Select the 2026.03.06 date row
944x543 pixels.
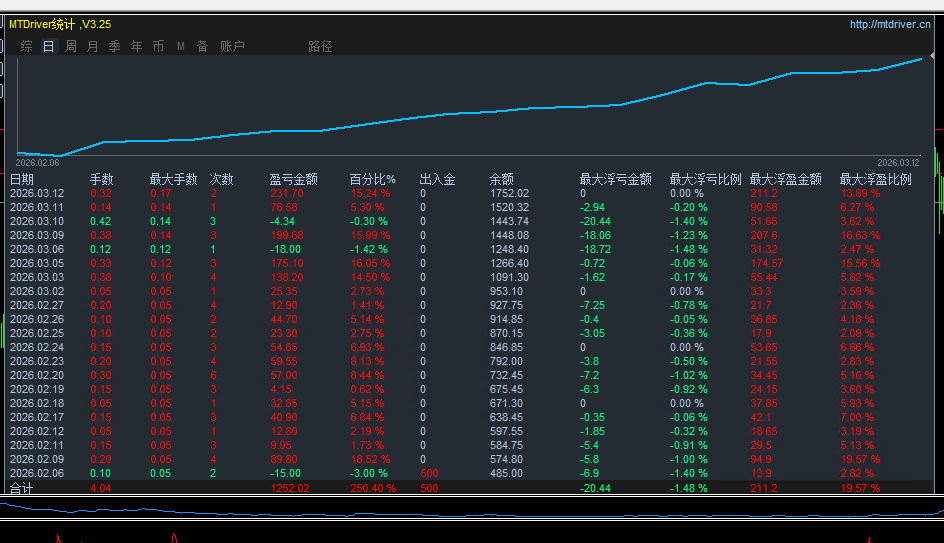point(37,249)
